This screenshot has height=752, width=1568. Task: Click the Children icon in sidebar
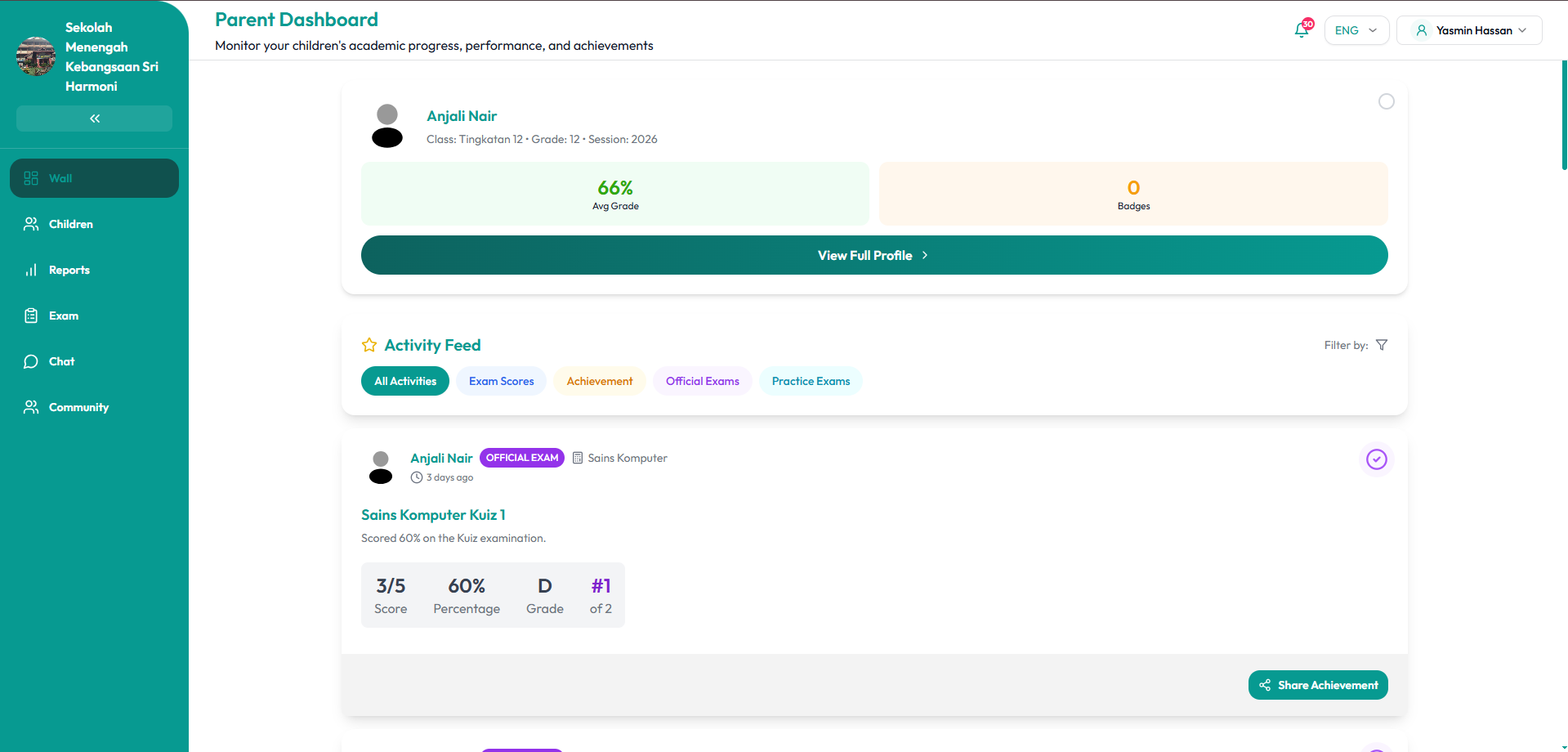click(x=31, y=224)
